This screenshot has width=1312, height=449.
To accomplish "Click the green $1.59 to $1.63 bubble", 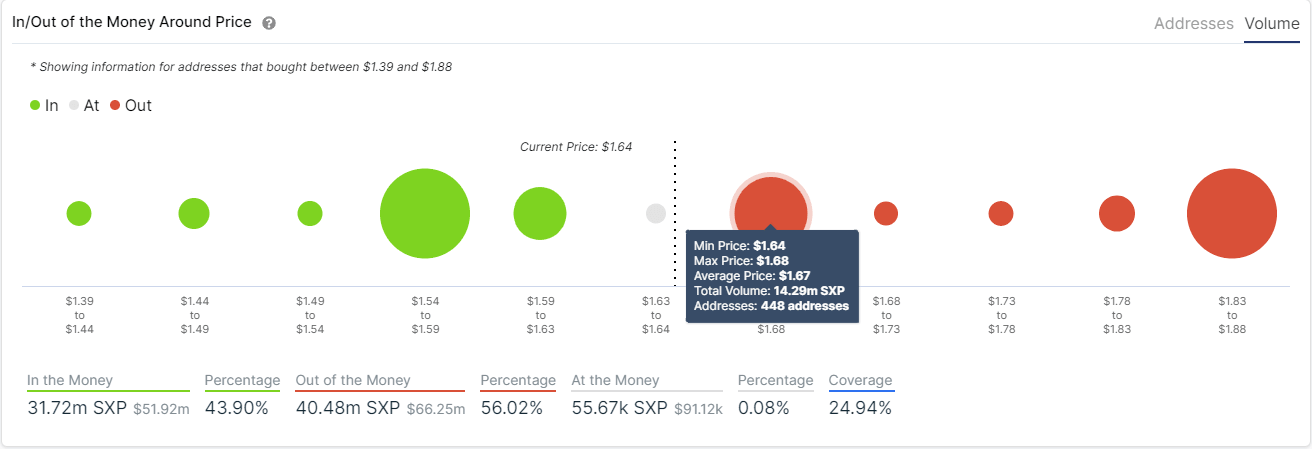I will (540, 213).
